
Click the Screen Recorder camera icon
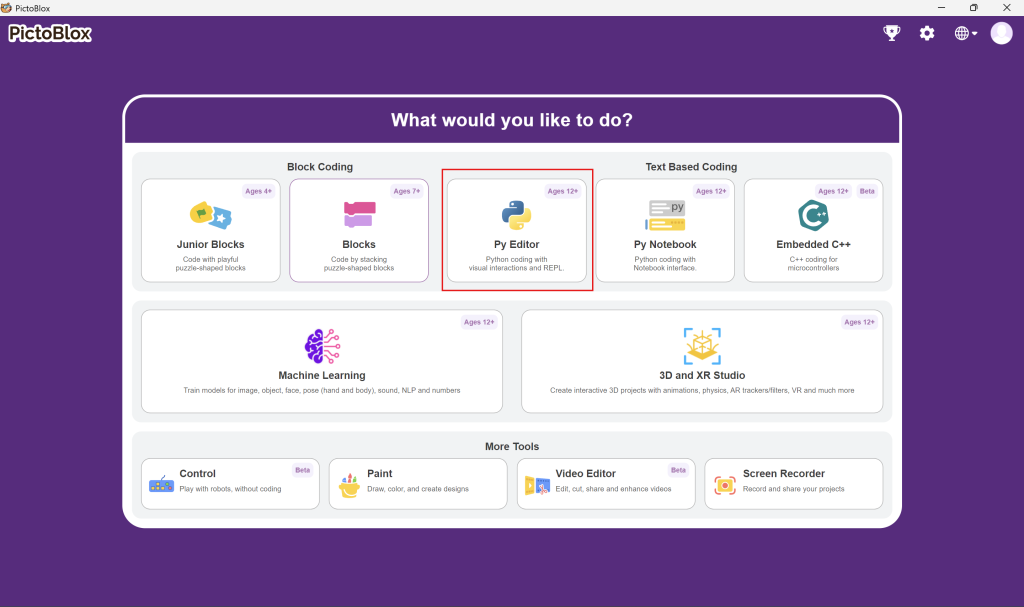(x=725, y=485)
